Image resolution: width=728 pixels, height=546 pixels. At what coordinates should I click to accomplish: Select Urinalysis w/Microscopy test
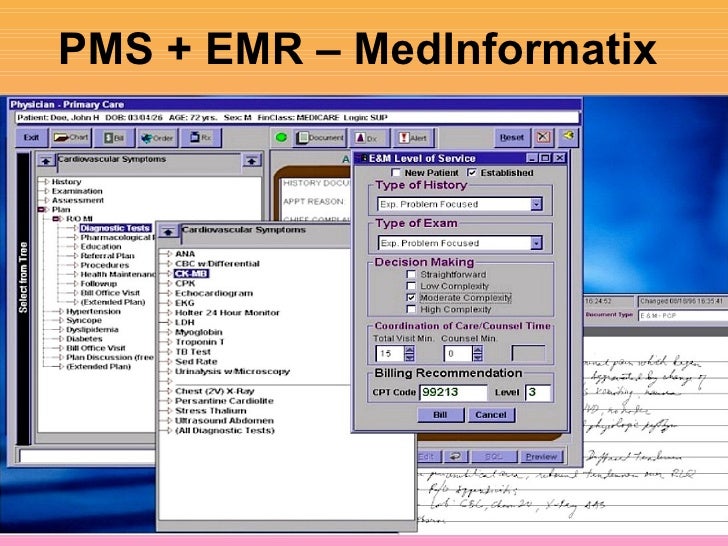pyautogui.click(x=232, y=371)
